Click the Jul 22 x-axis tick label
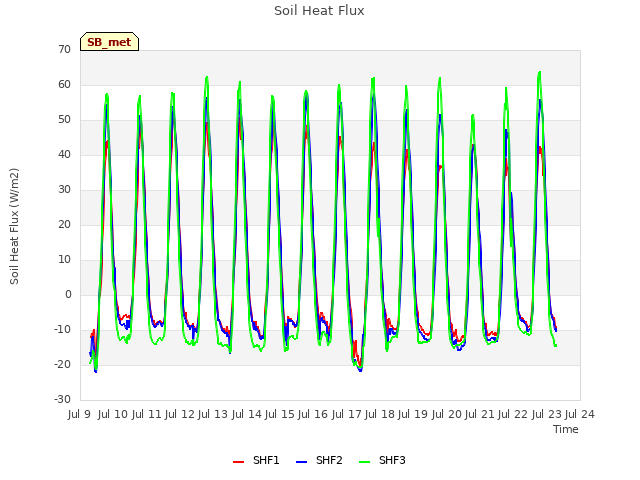Image resolution: width=640 pixels, height=480 pixels. coord(513,414)
